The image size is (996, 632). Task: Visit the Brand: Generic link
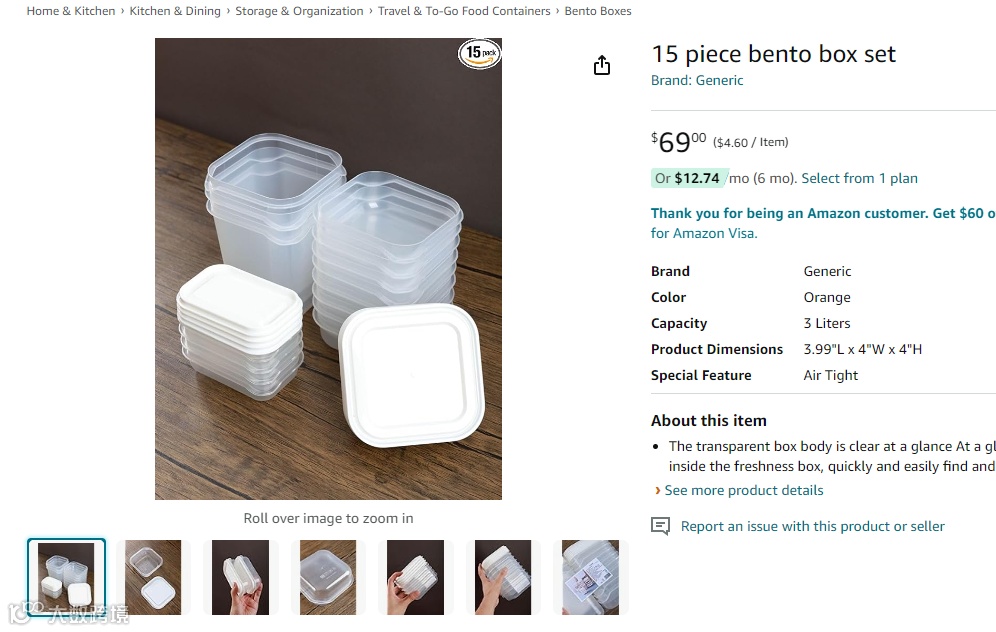point(697,80)
